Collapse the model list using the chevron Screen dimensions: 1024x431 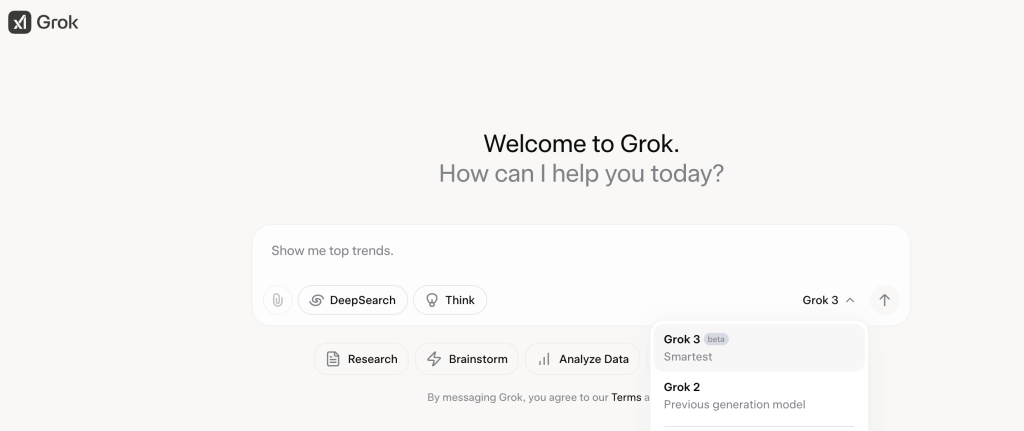(x=850, y=300)
